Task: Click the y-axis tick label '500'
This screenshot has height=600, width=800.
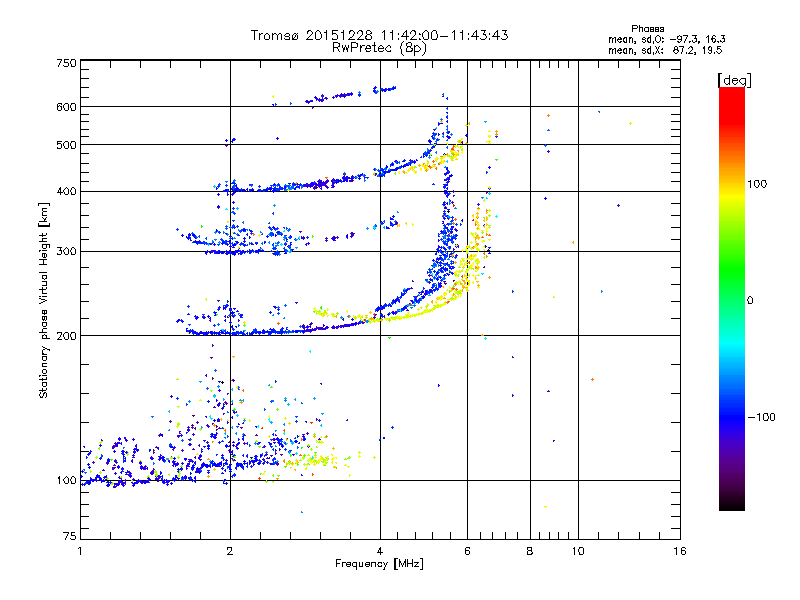Action: pyautogui.click(x=66, y=145)
